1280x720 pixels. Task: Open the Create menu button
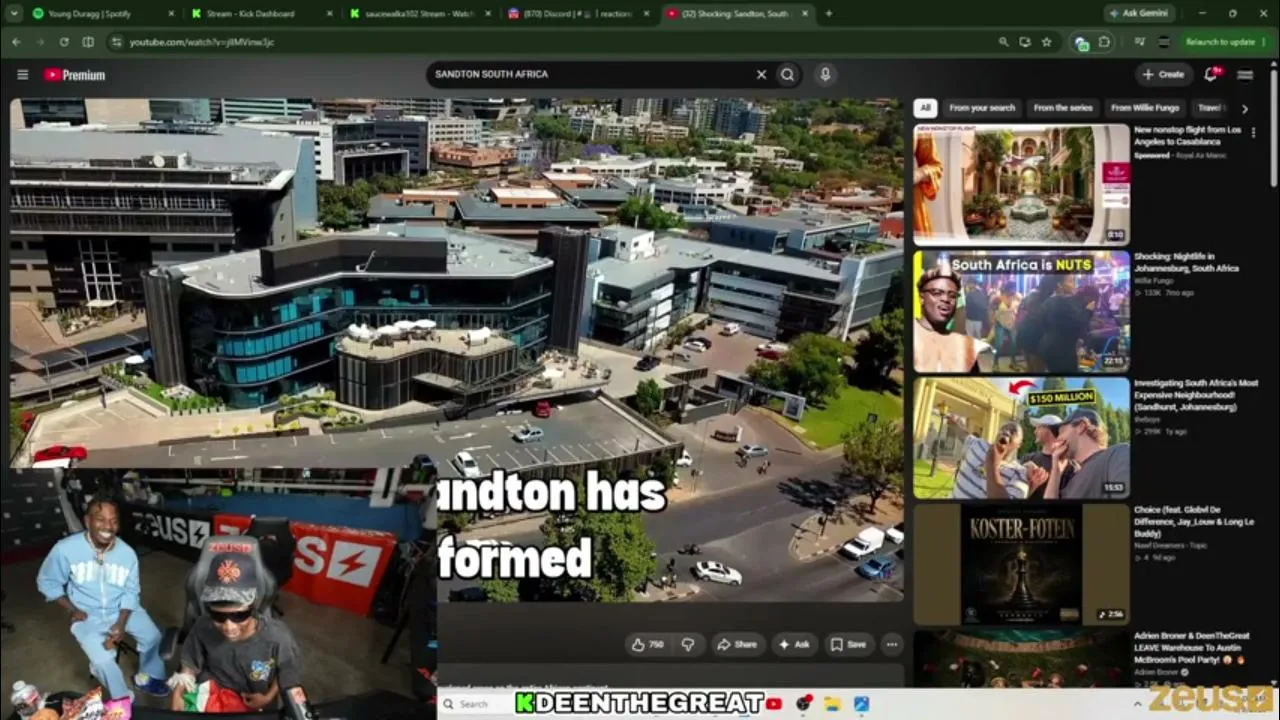[x=1163, y=74]
